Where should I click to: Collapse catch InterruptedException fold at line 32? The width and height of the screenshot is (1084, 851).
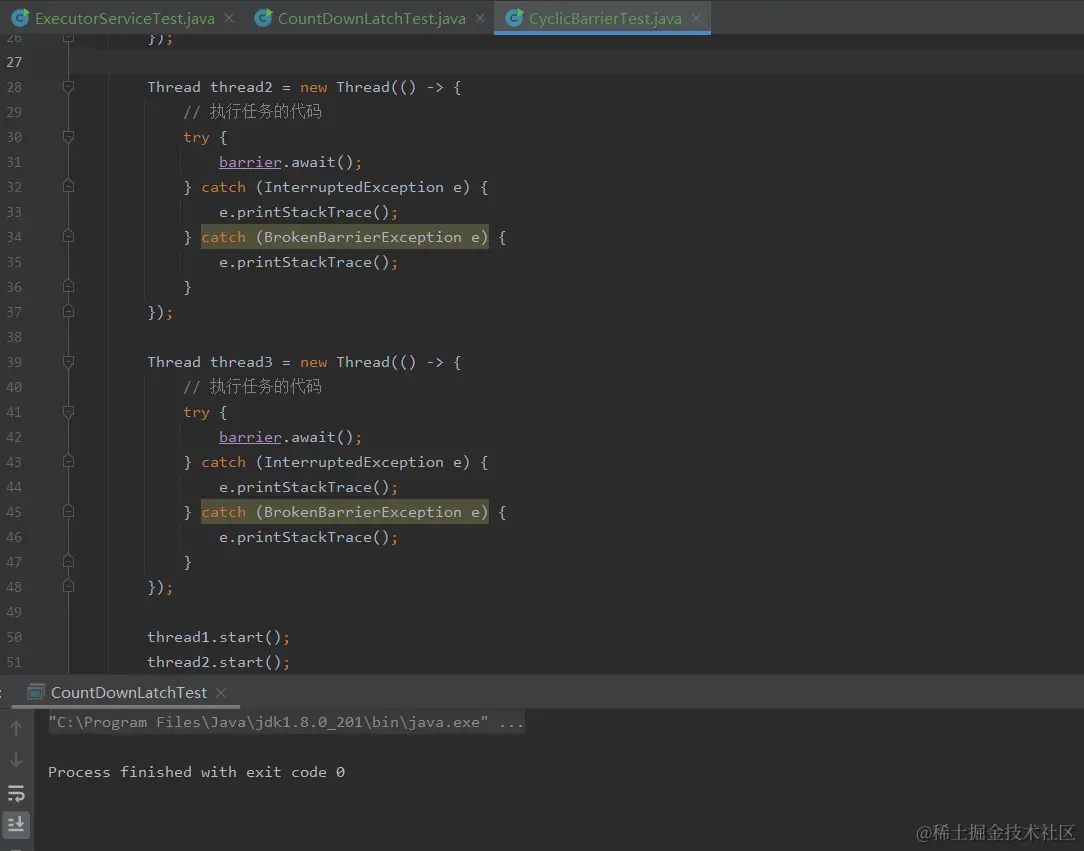(68, 187)
